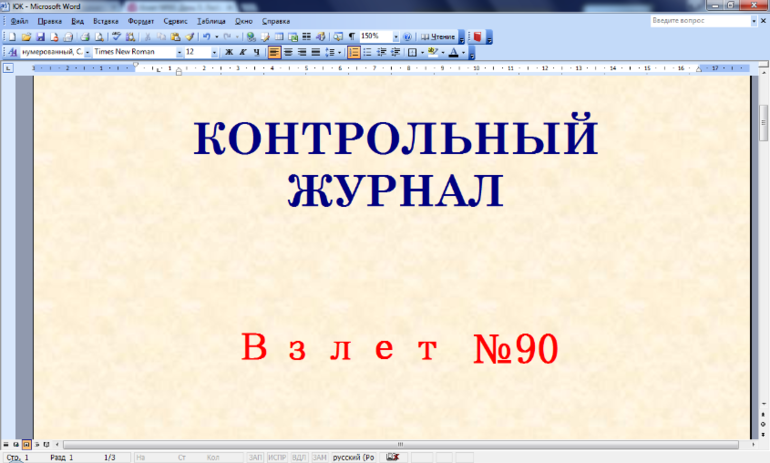Show paragraph marks with the pilcrow icon
The height and width of the screenshot is (463, 770).
tap(351, 36)
